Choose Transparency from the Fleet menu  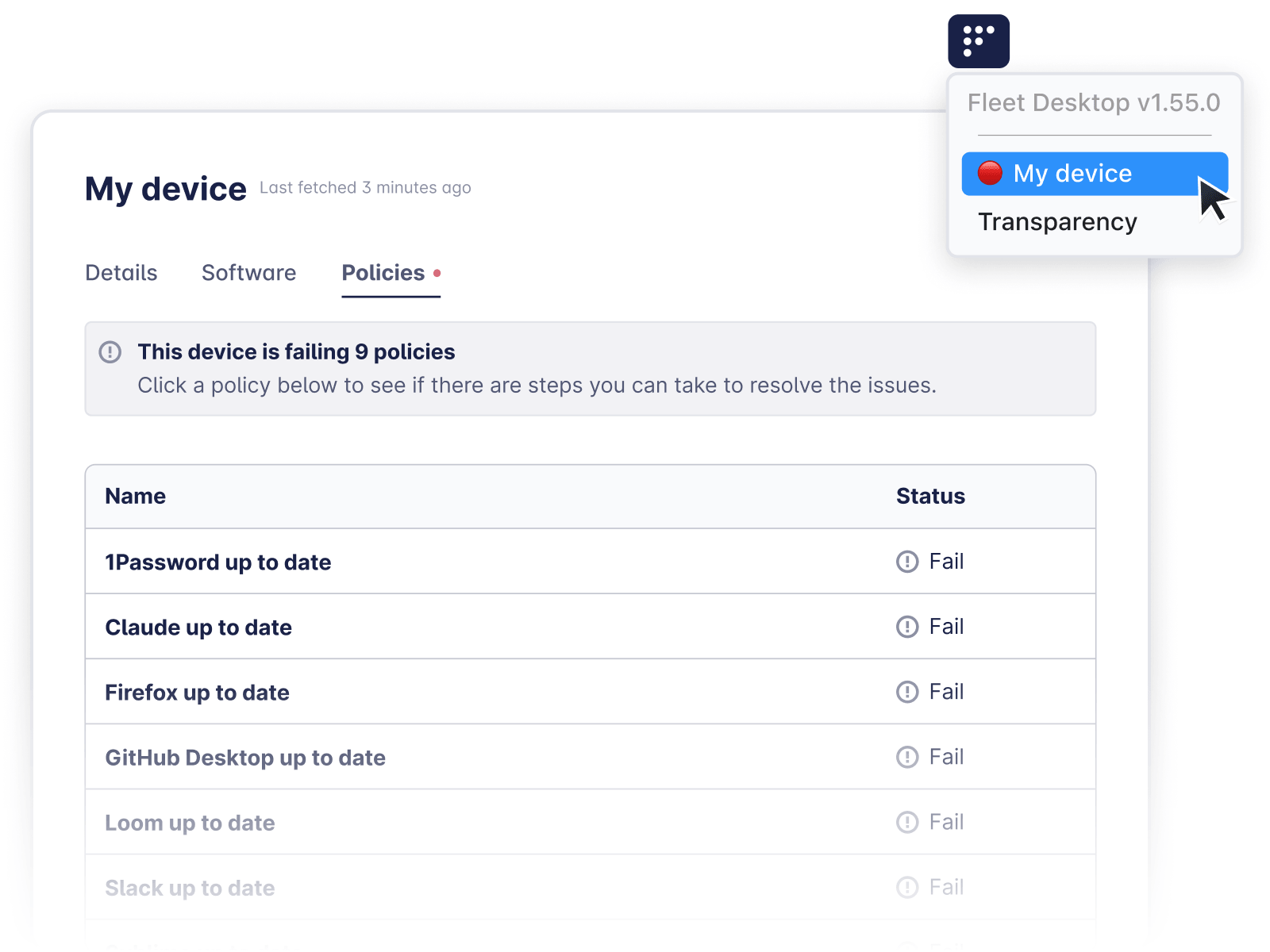click(x=1057, y=222)
